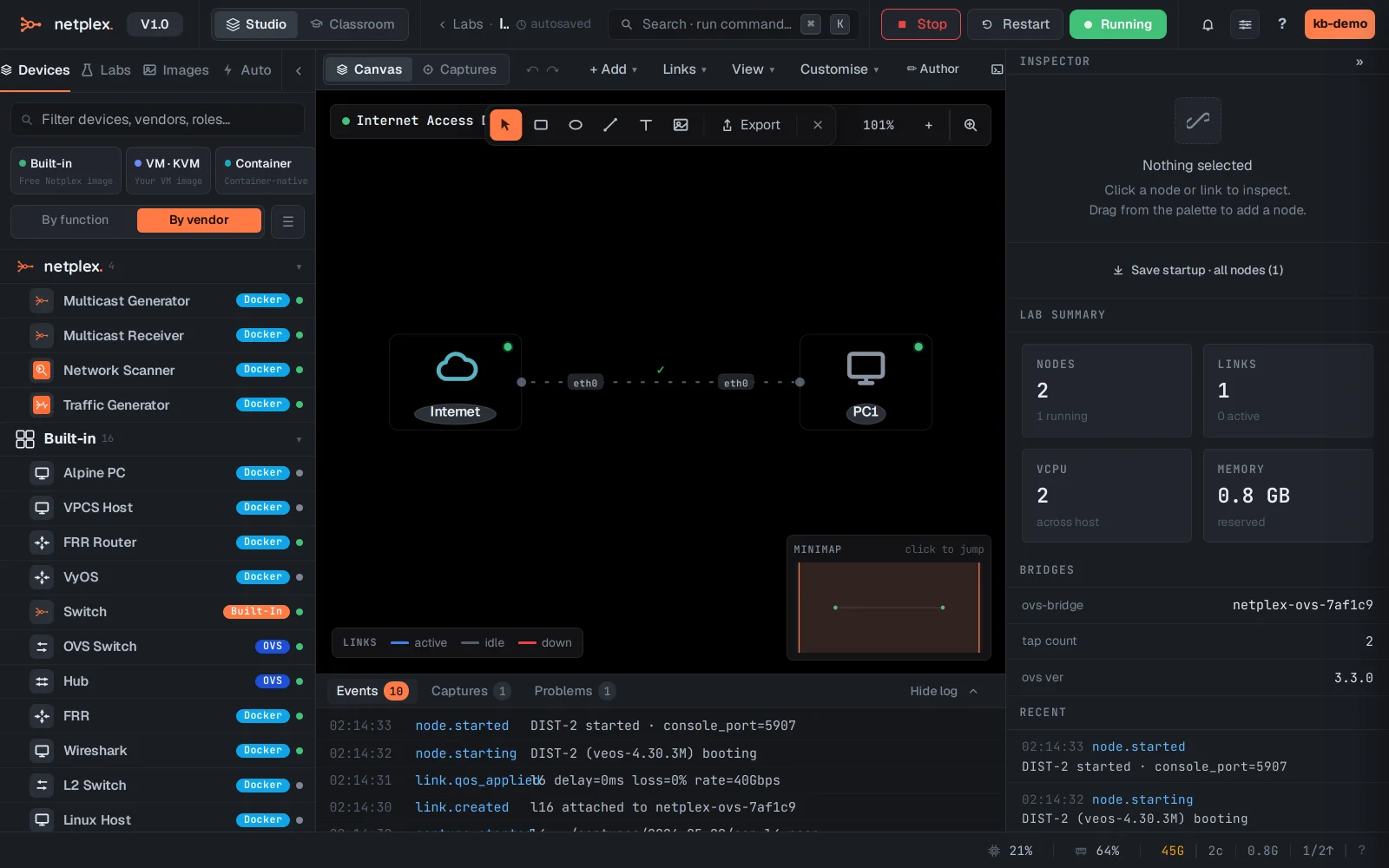1389x868 pixels.
Task: Switch canvas area to Canvas view
Action: [369, 69]
